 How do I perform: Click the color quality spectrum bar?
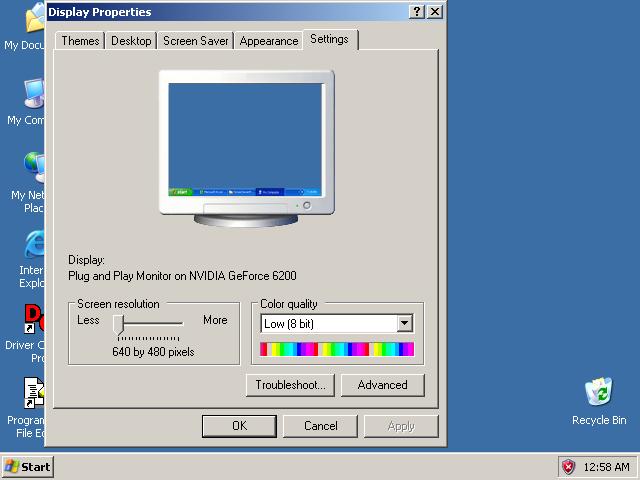tap(337, 349)
